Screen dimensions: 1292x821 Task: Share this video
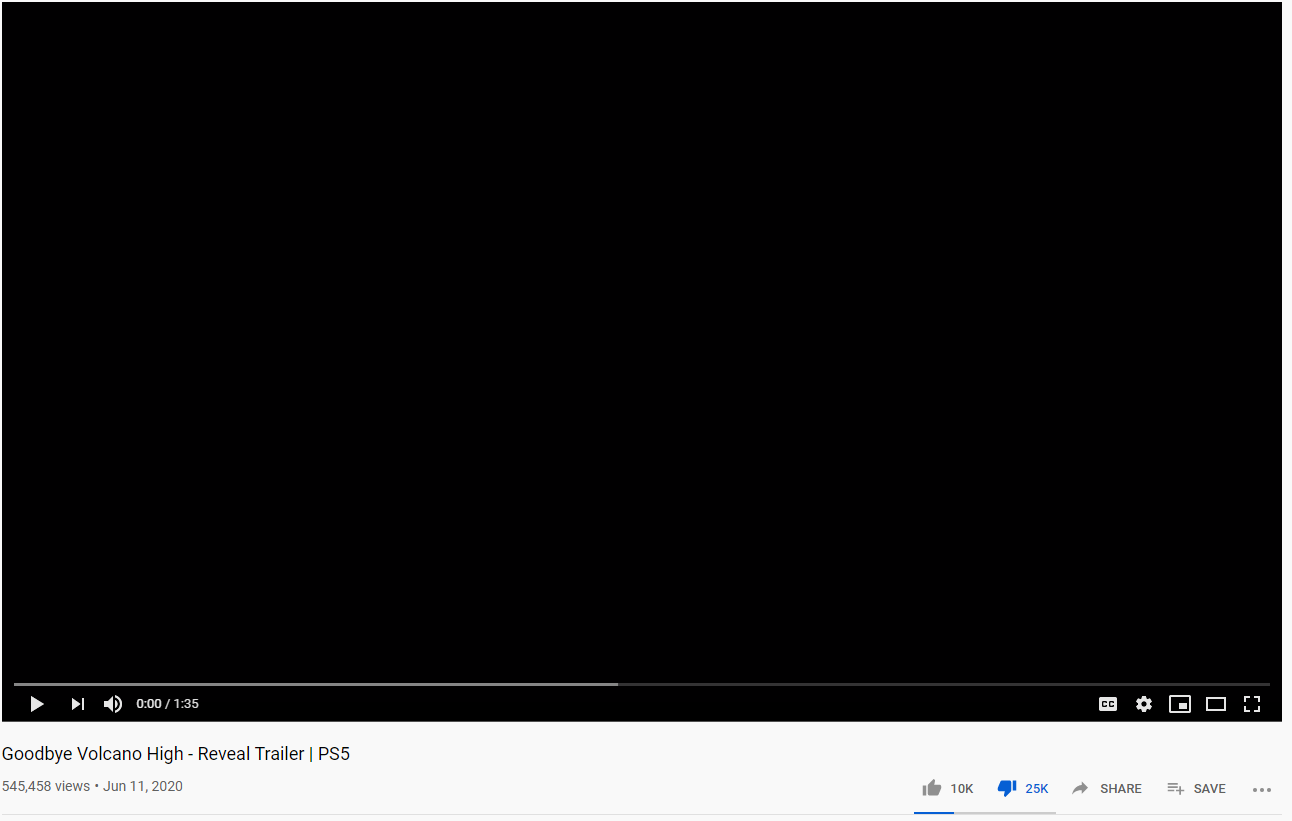(x=1106, y=789)
